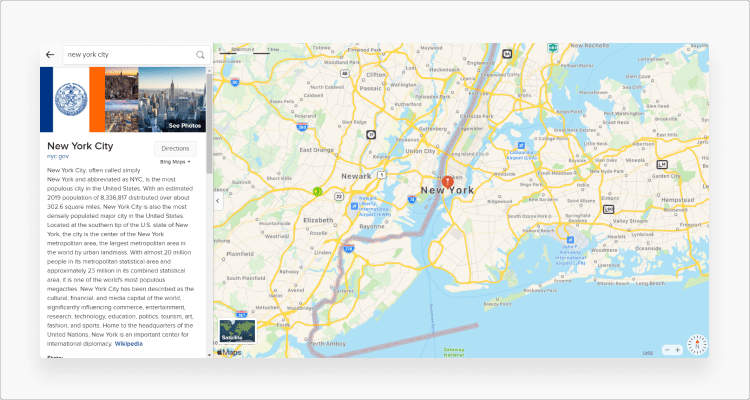Click the green shield near New Rochelle
Screen dimensions: 750x400
[x=552, y=47]
